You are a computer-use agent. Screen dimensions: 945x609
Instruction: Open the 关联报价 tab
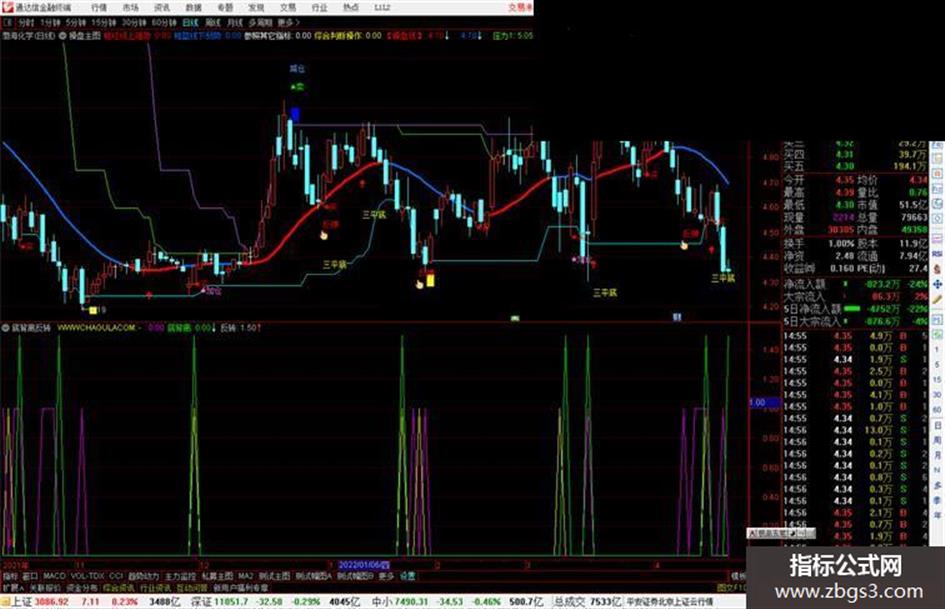pyautogui.click(x=45, y=587)
